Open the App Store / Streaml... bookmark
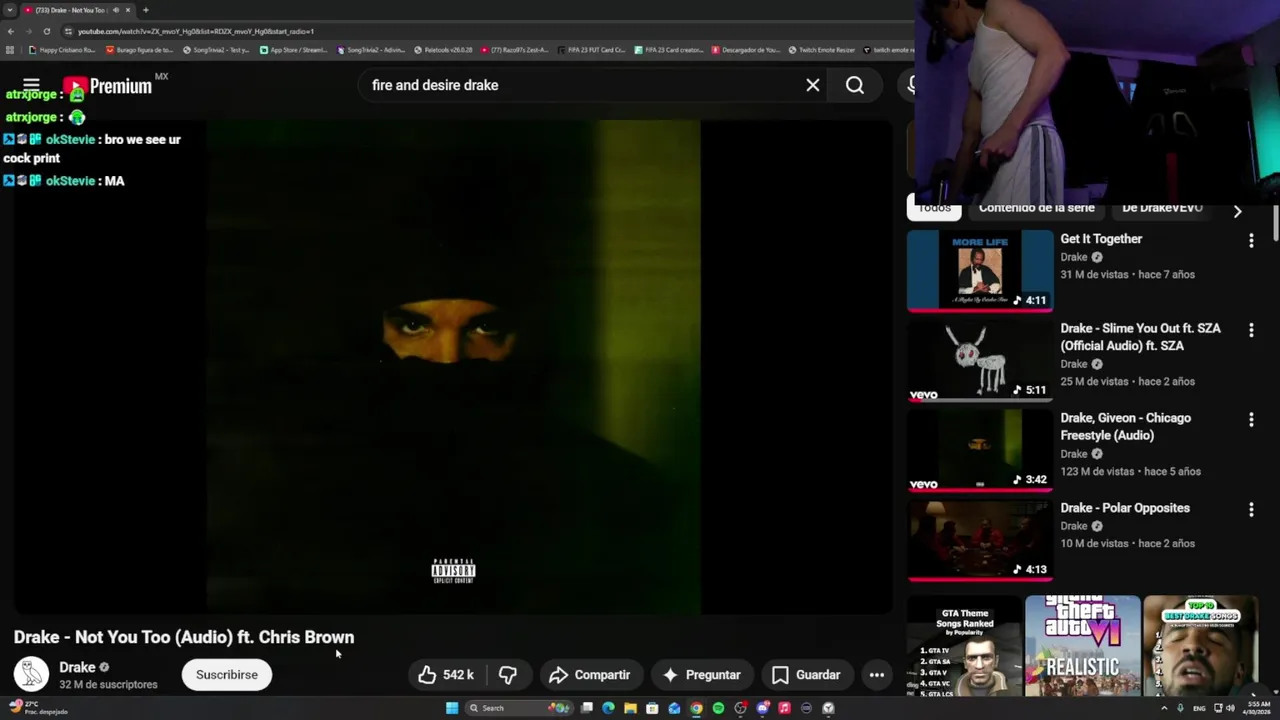 (293, 50)
